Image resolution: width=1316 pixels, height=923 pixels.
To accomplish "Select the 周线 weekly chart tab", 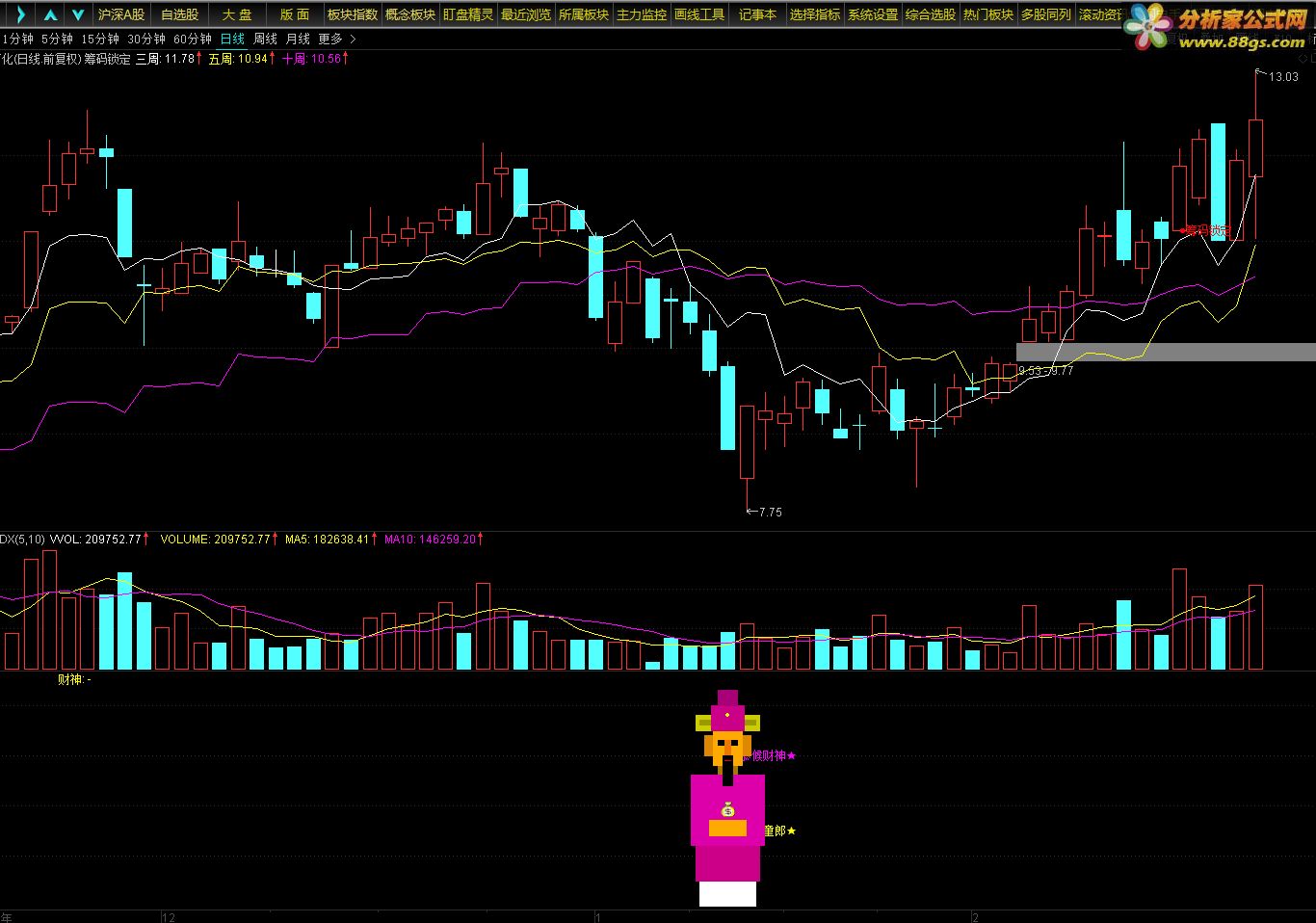I will click(x=265, y=39).
